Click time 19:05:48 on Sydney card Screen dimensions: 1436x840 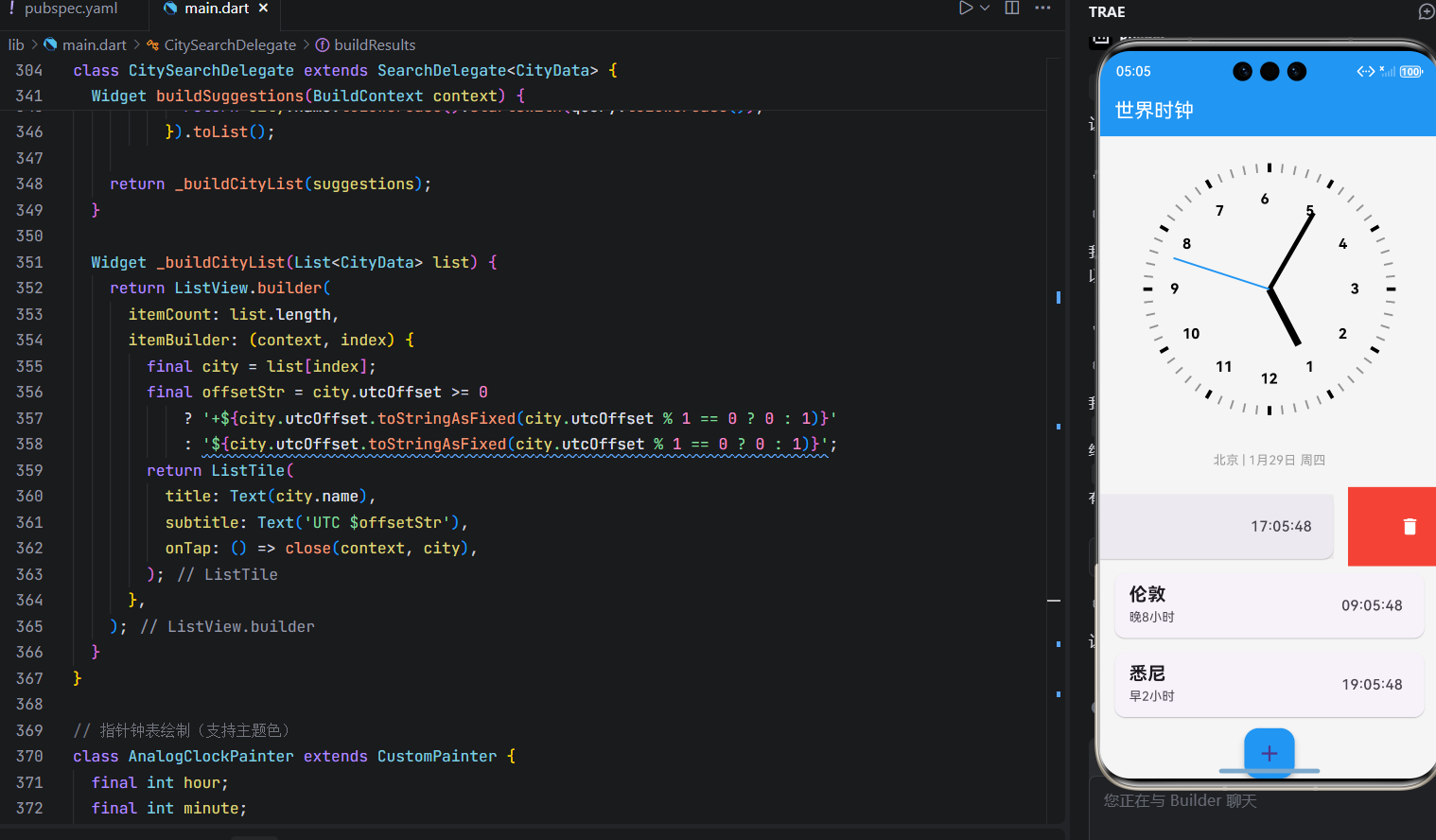pyautogui.click(x=1372, y=685)
